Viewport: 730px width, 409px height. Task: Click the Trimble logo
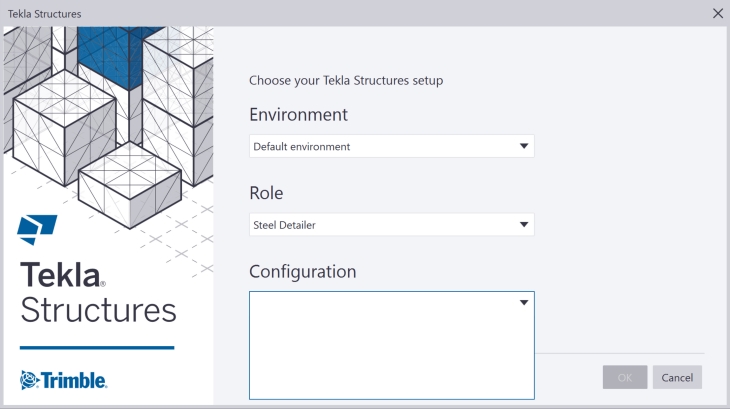63,379
